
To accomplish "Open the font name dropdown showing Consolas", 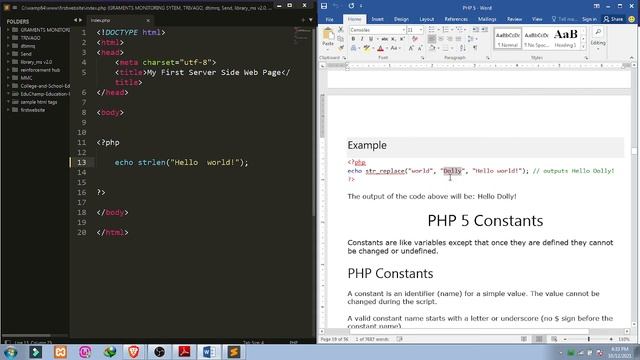I will (403, 30).
